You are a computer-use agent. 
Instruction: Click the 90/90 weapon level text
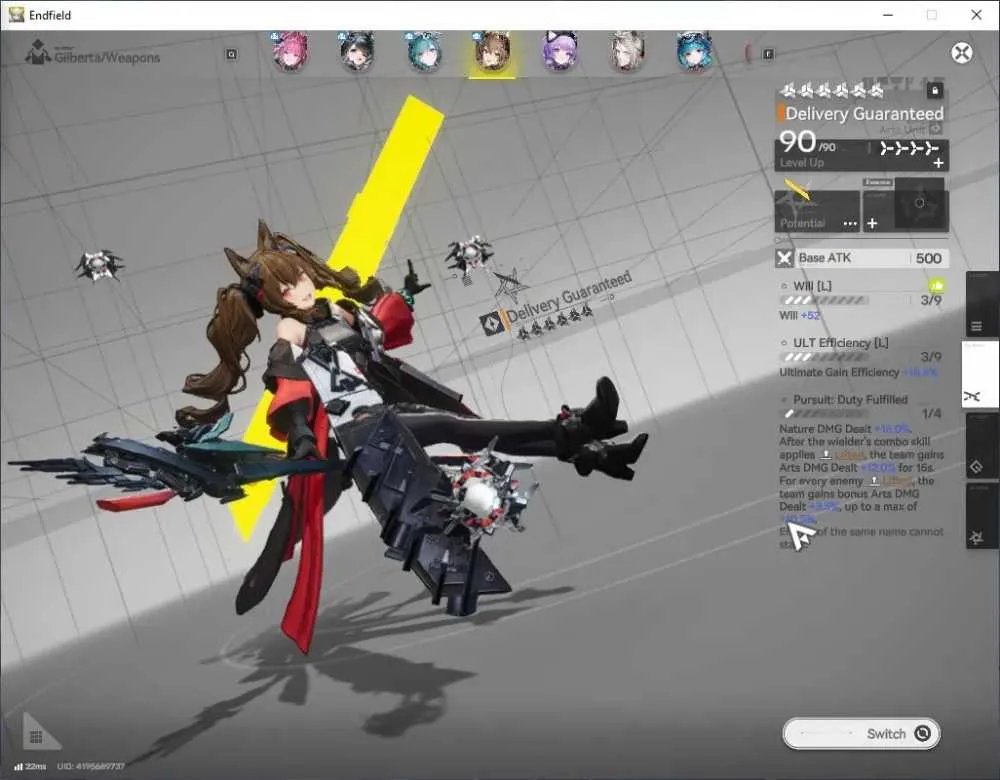(807, 142)
